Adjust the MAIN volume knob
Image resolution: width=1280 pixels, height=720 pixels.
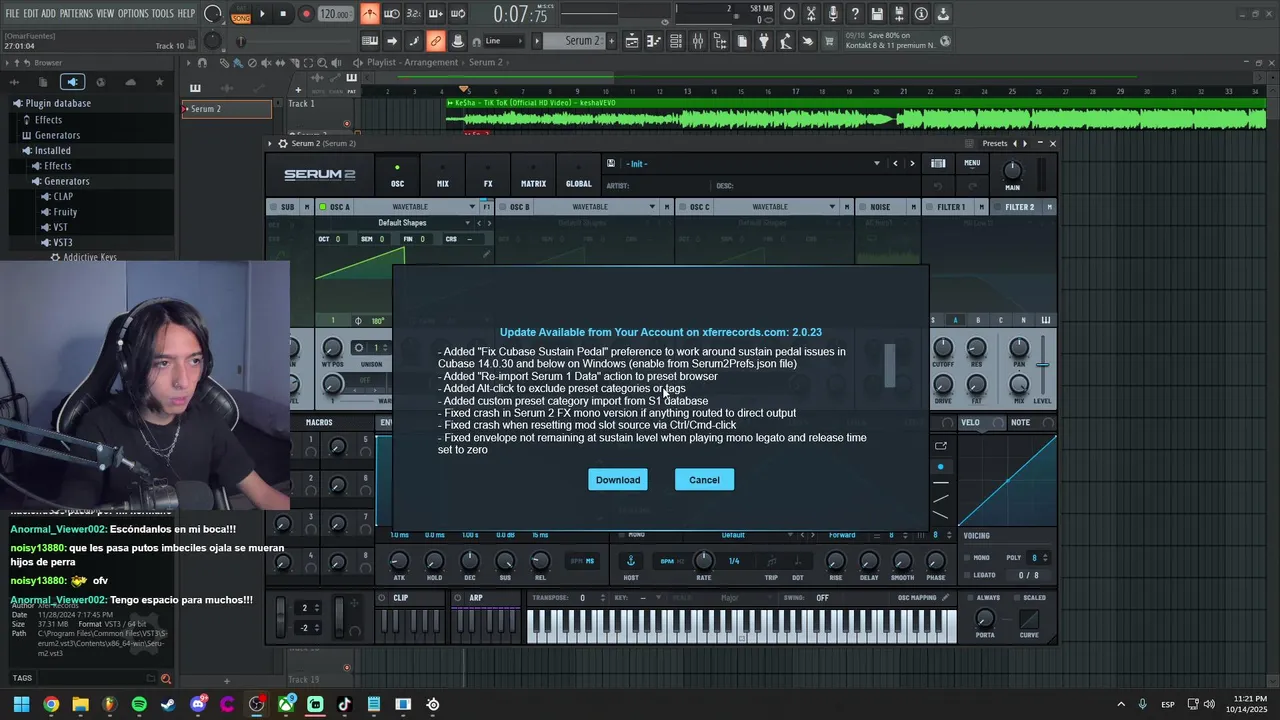point(1013,171)
